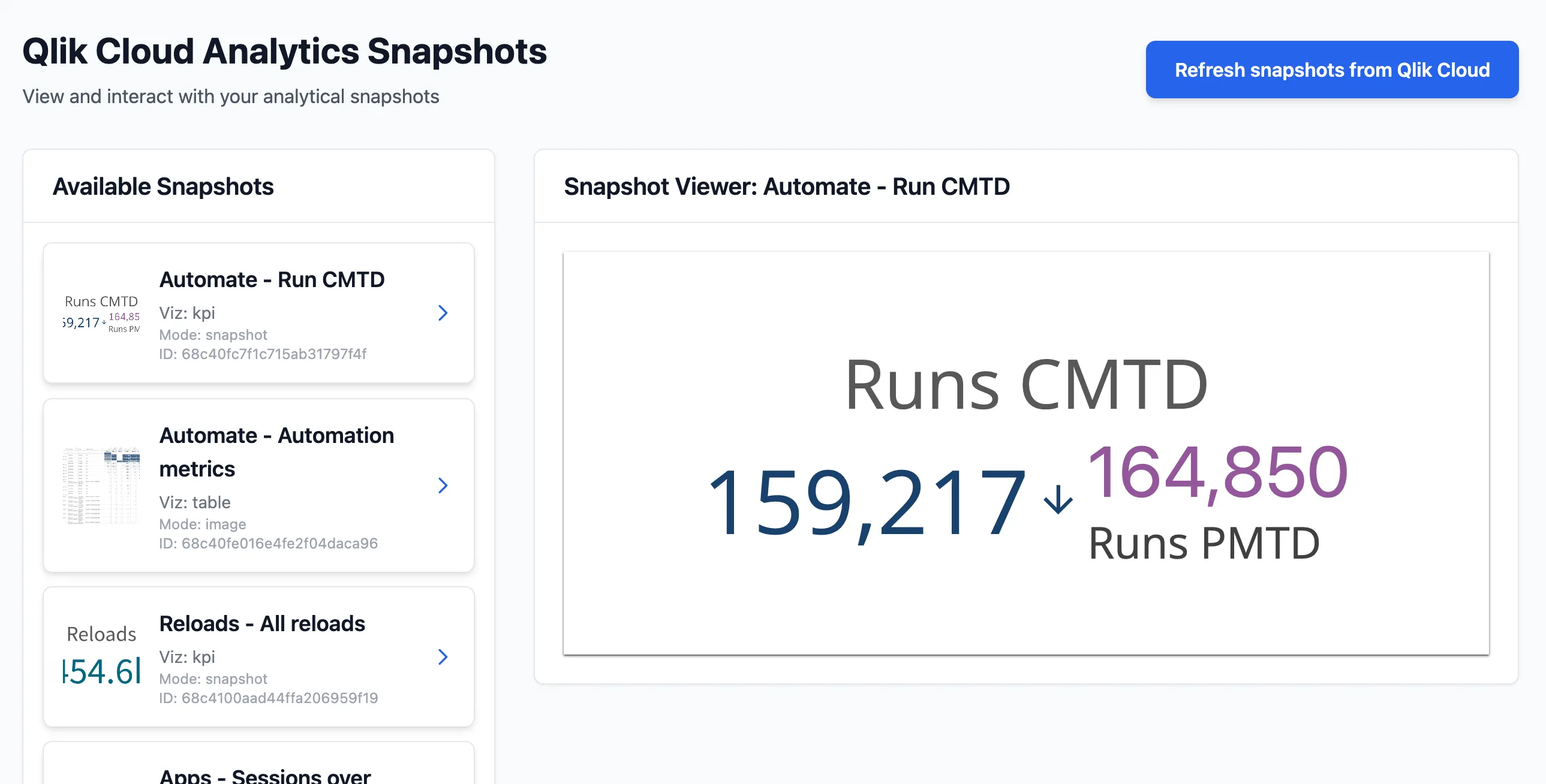
Task: Open the Automate - Run CMTD snapshot via chevron arrow
Action: click(x=443, y=313)
